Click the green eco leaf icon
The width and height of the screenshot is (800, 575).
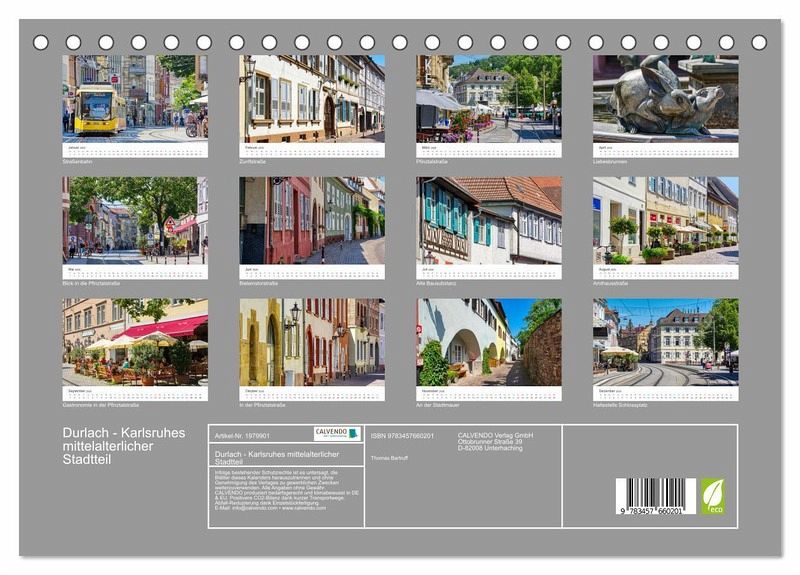[x=713, y=495]
